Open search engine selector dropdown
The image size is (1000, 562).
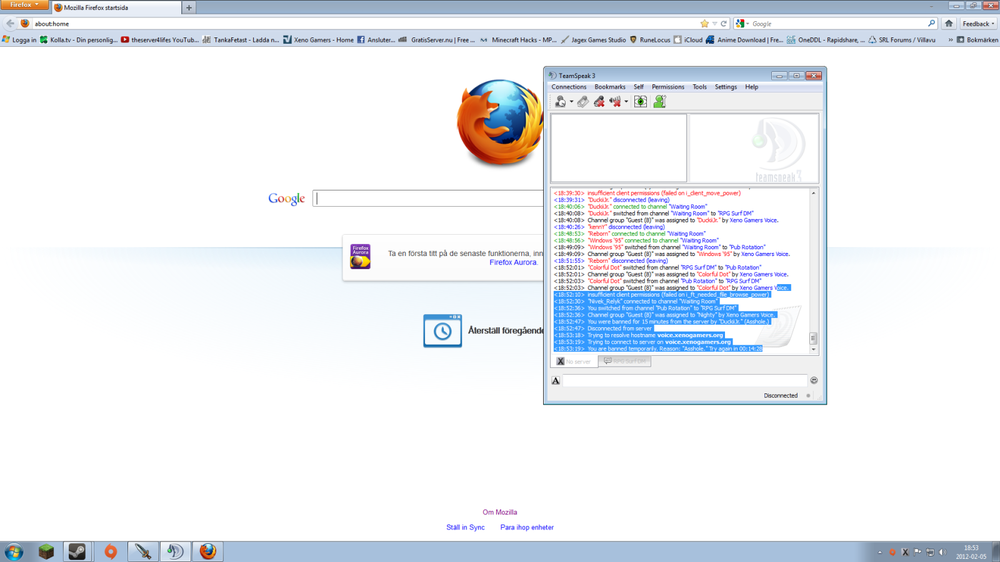click(742, 24)
